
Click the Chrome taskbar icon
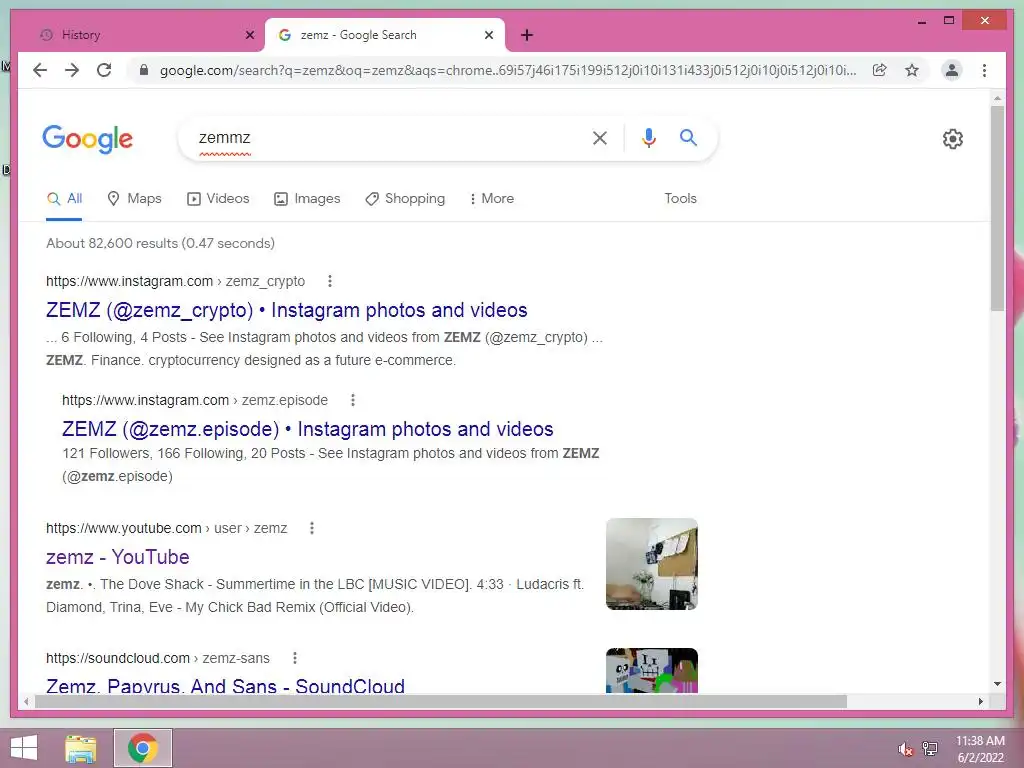(x=143, y=748)
